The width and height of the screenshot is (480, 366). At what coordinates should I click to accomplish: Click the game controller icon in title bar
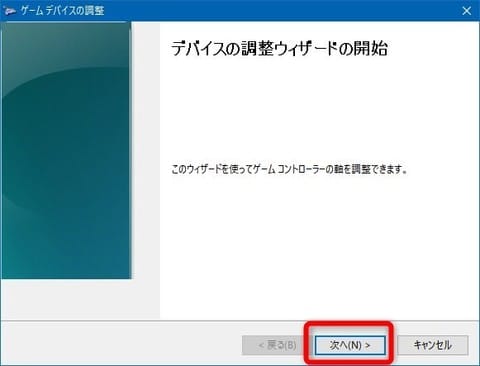pos(9,11)
